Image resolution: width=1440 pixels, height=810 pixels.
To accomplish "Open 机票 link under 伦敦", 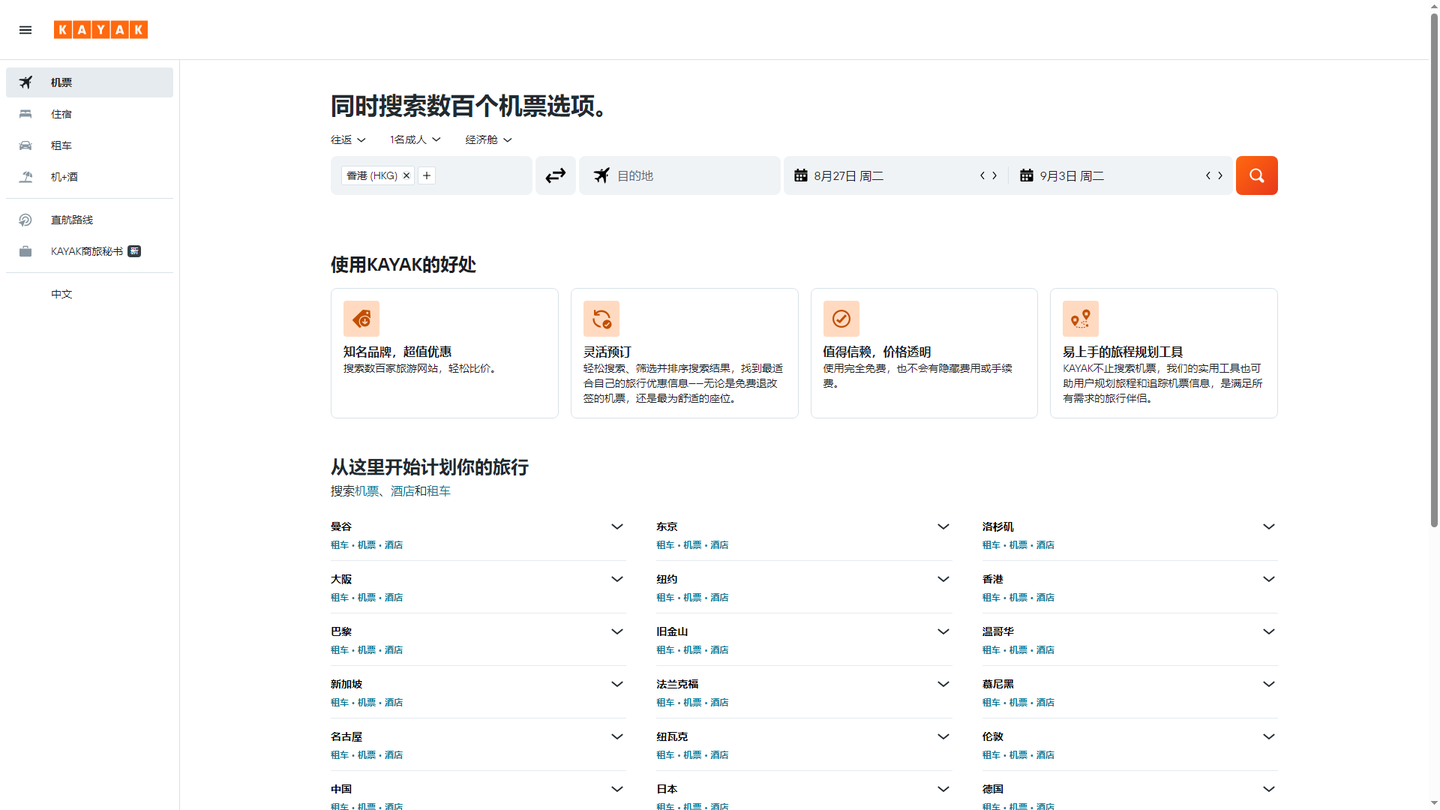I will click(1018, 755).
